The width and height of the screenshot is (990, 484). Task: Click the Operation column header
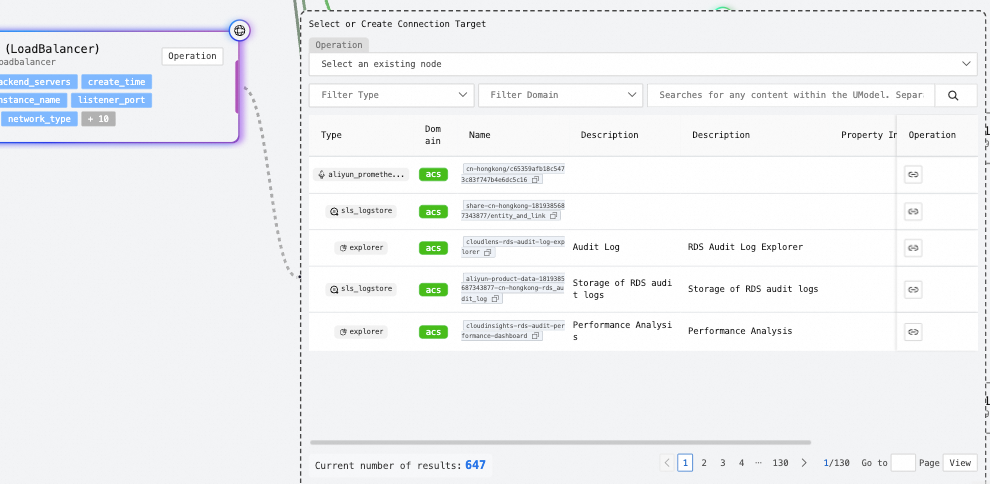932,135
